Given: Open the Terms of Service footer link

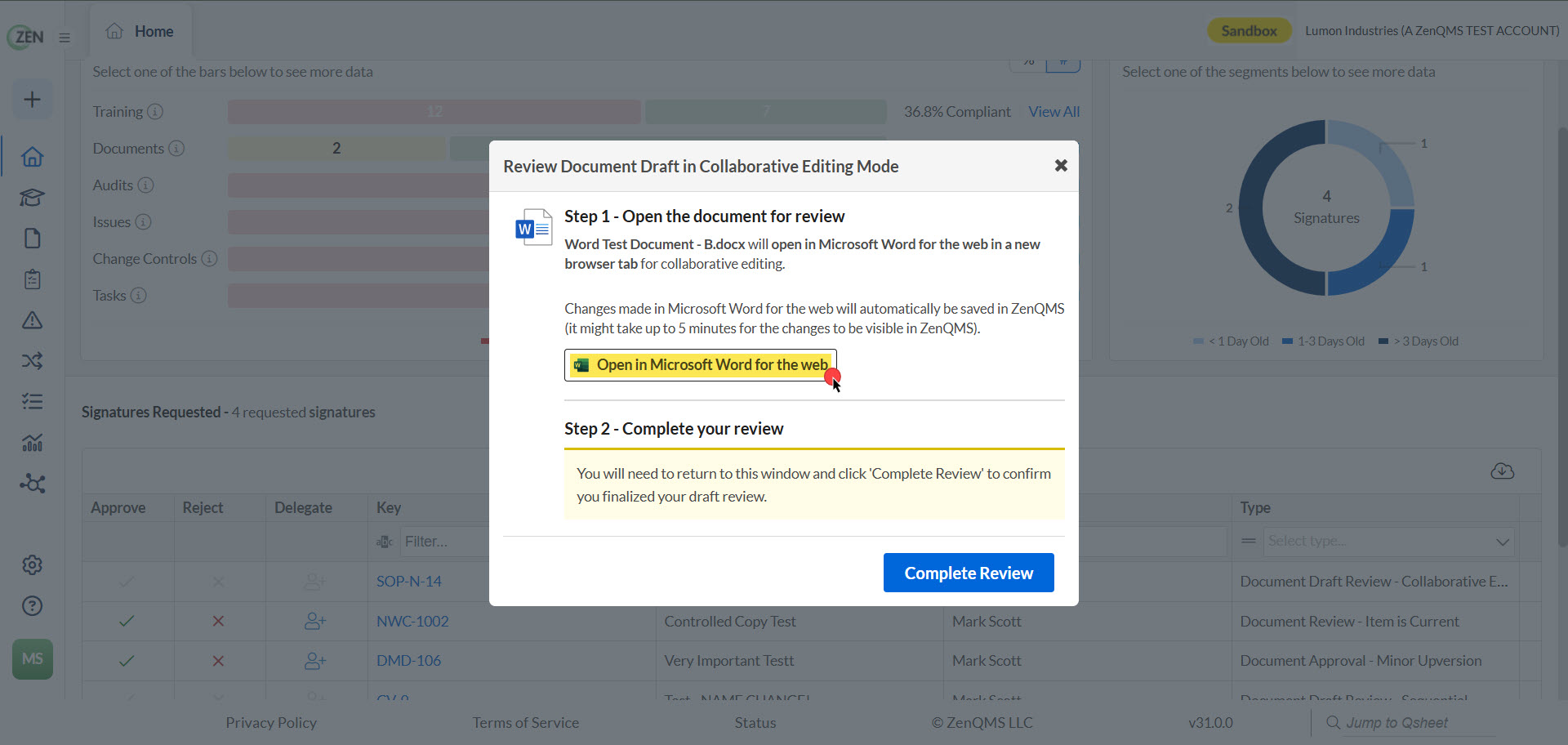Looking at the screenshot, I should [x=525, y=722].
